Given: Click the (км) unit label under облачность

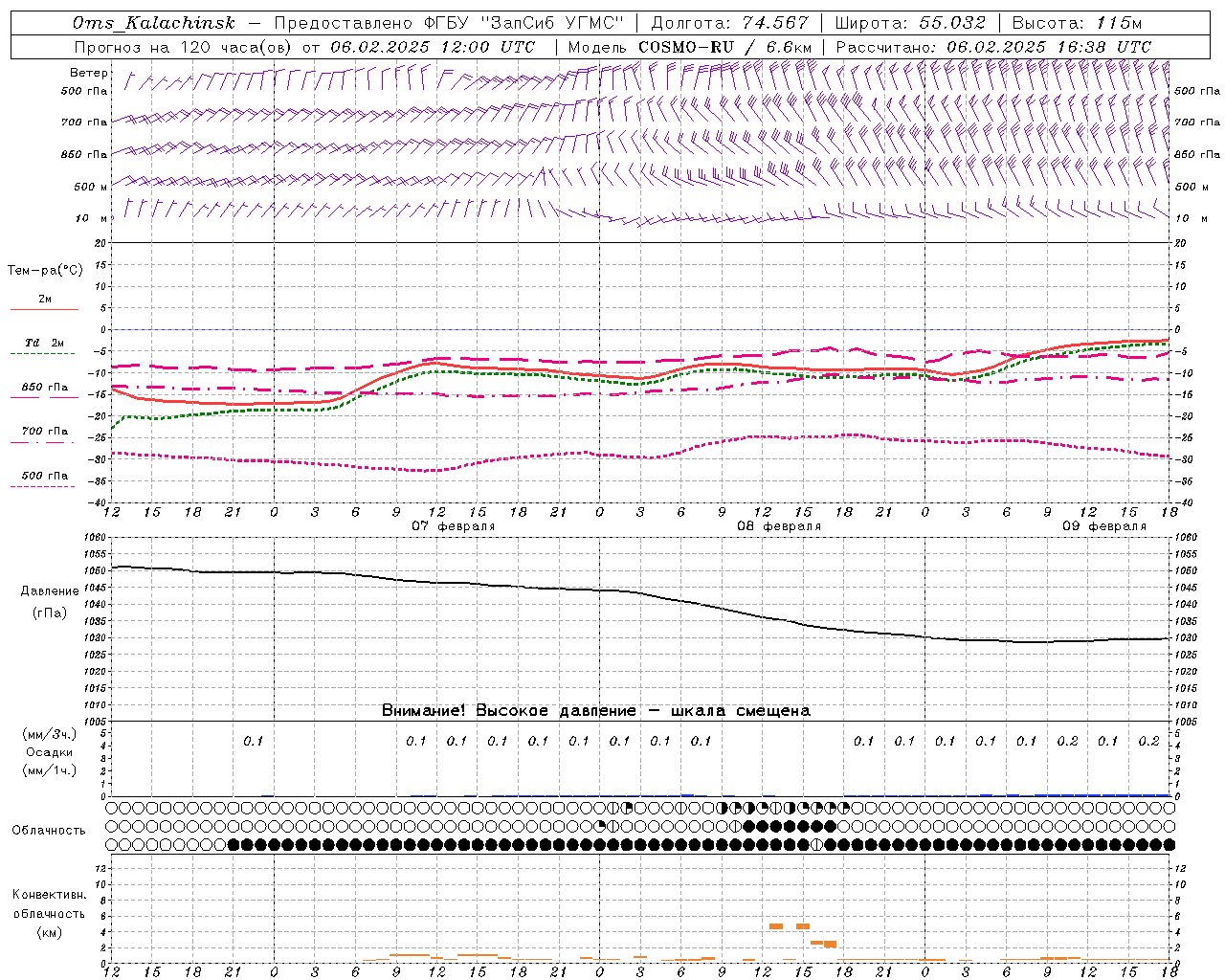Looking at the screenshot, I should [x=49, y=932].
